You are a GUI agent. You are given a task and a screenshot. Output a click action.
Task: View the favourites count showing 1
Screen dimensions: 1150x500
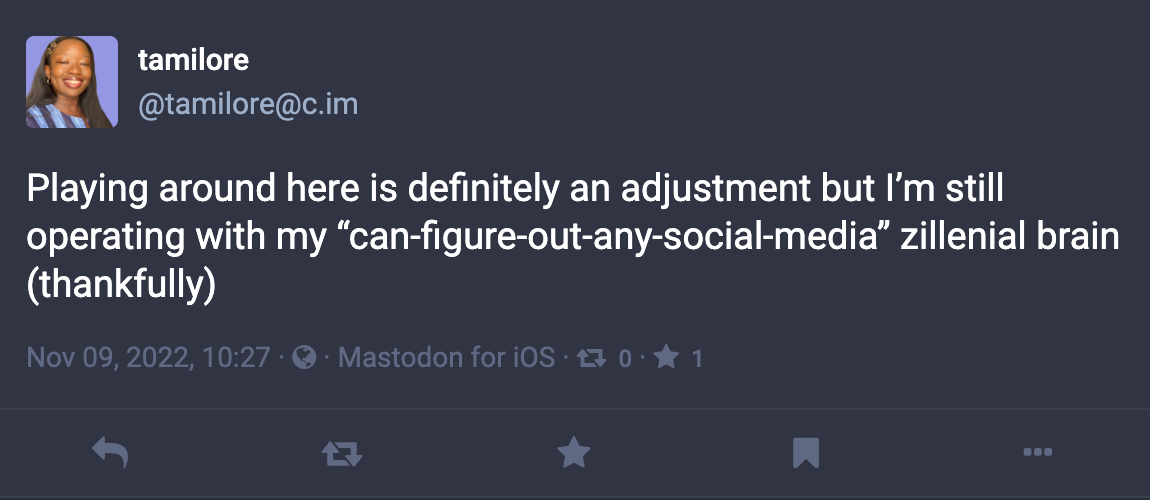[697, 357]
